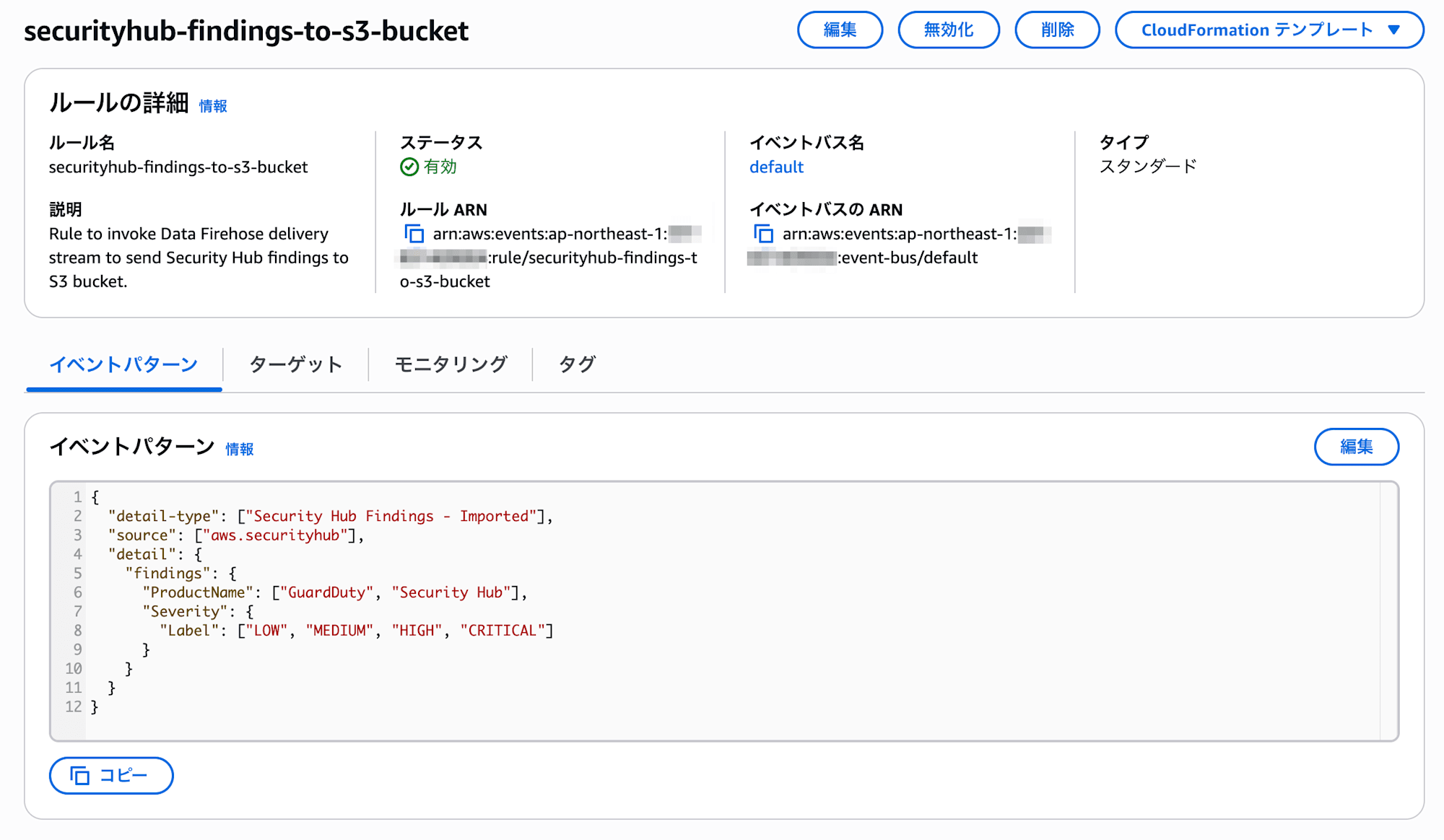Viewport: 1444px width, 840px height.
Task: Click inside the event pattern JSON editor
Action: click(724, 611)
